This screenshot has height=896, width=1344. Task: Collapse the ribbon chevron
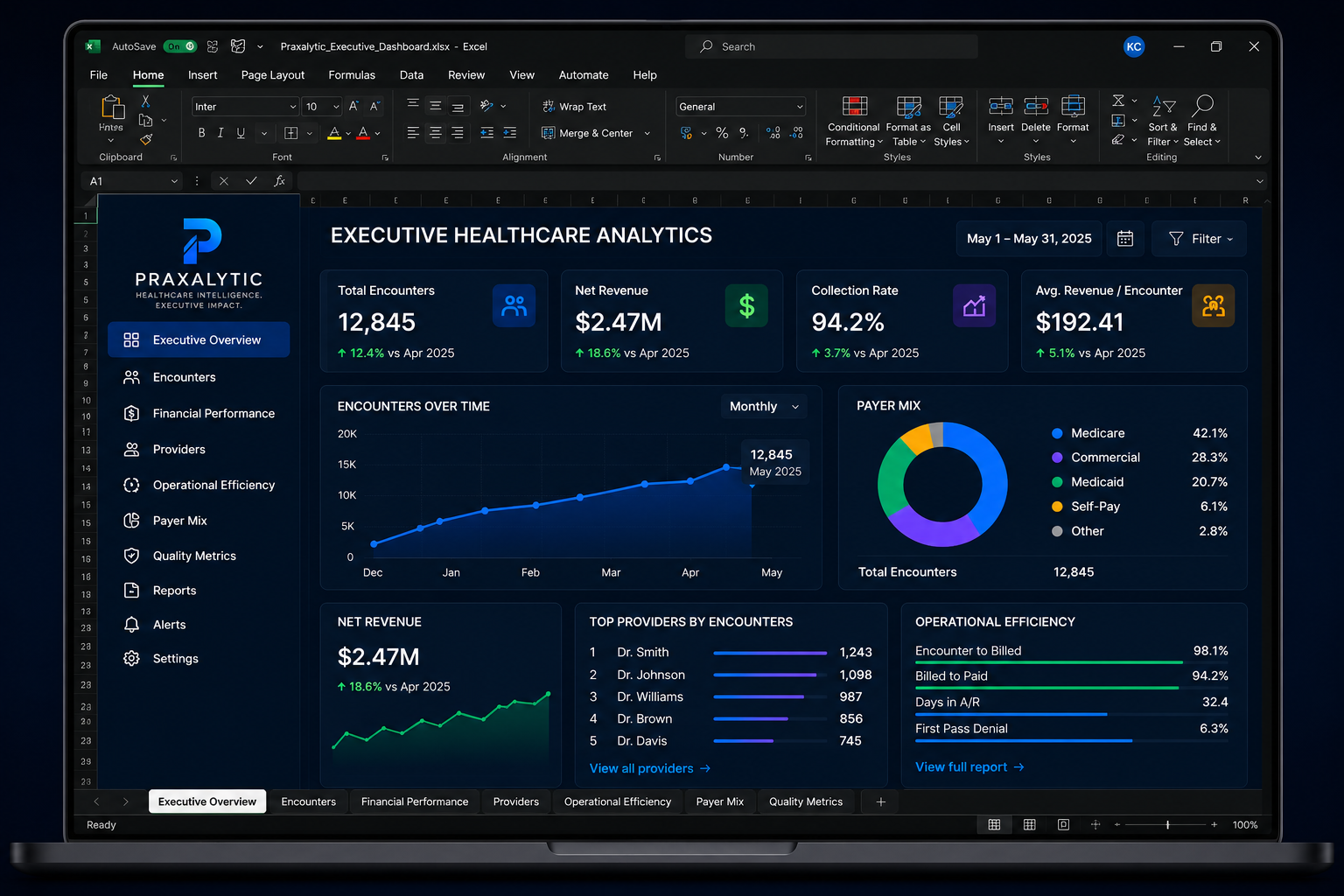coord(1258,157)
